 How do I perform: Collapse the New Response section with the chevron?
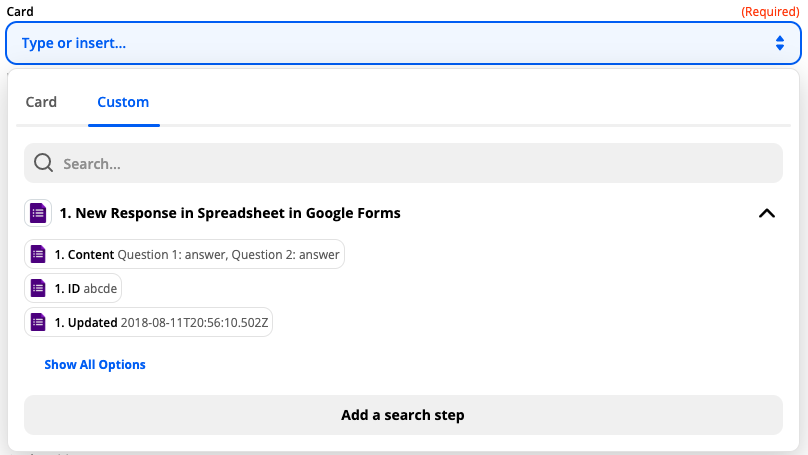pos(767,213)
